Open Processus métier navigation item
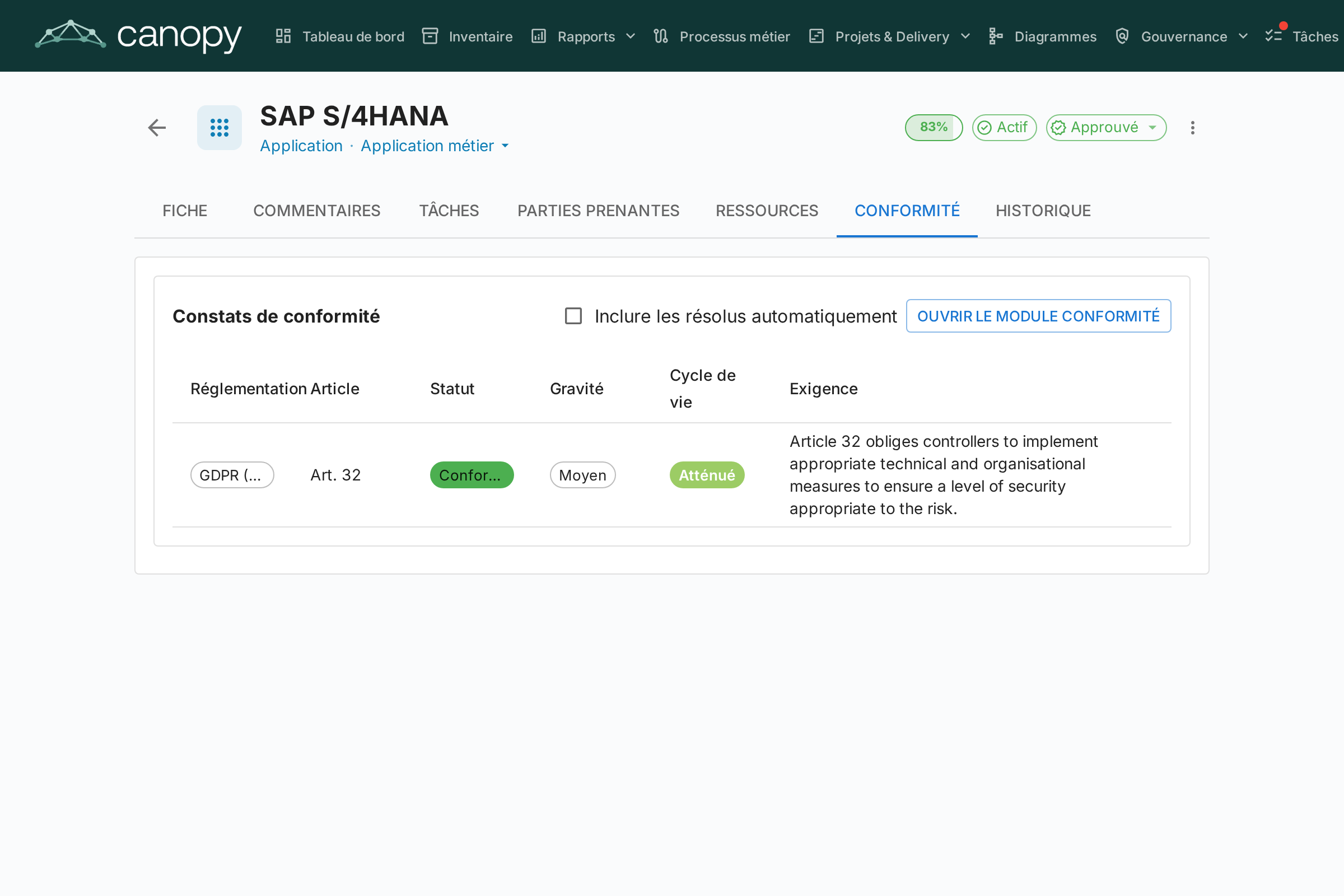The width and height of the screenshot is (1344, 896). [722, 36]
